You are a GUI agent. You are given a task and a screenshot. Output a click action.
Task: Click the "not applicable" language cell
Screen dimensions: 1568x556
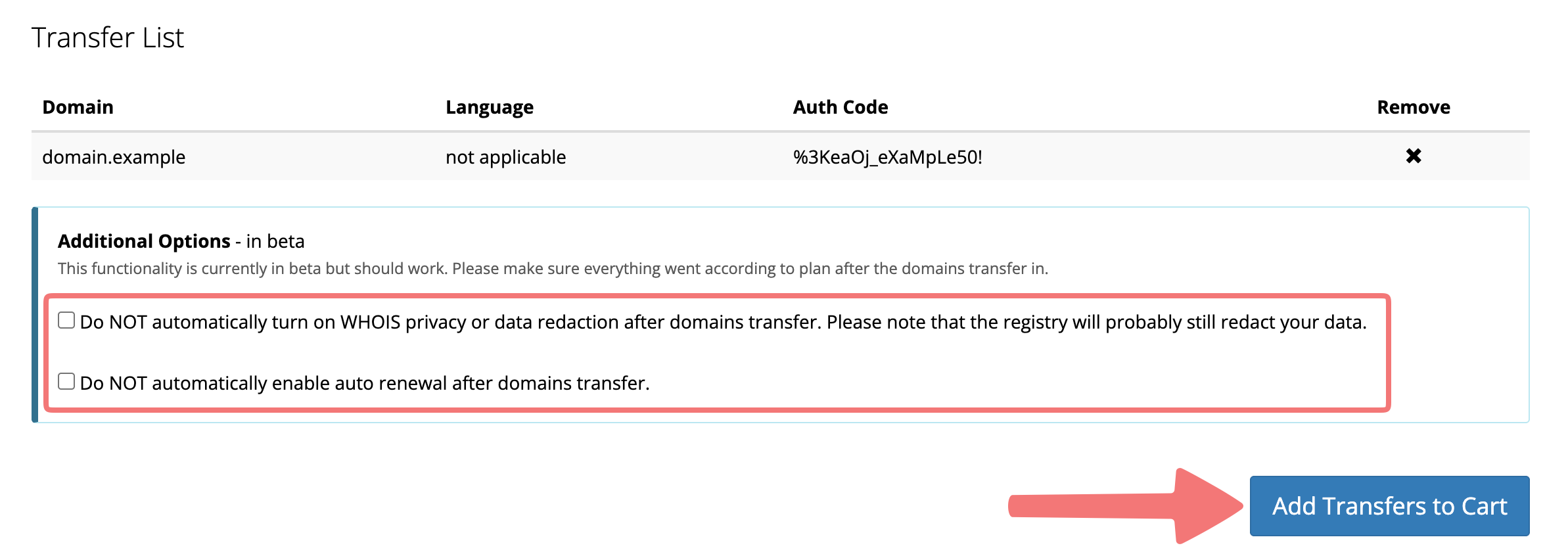tap(505, 157)
